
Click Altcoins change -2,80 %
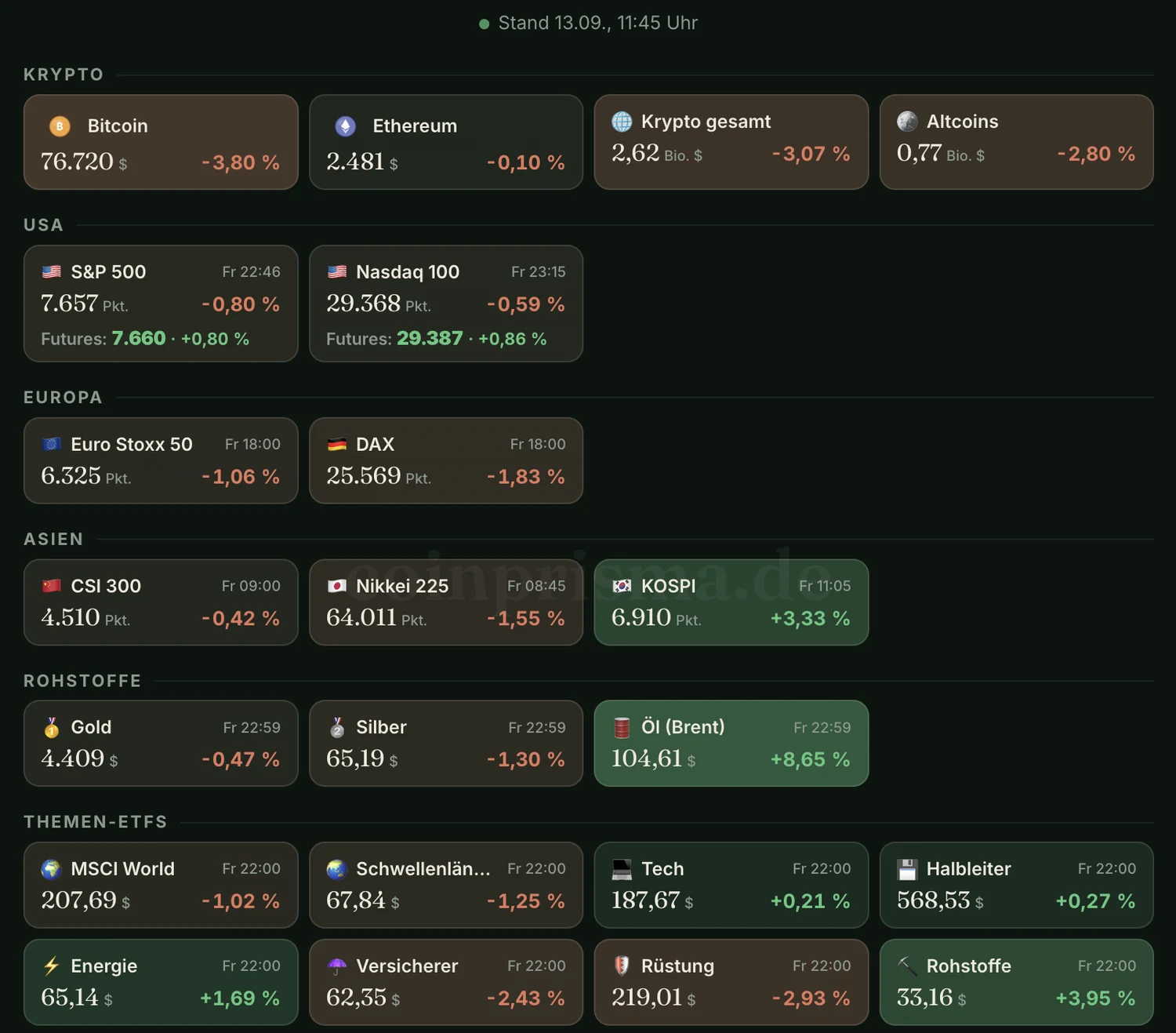pyautogui.click(x=1096, y=154)
